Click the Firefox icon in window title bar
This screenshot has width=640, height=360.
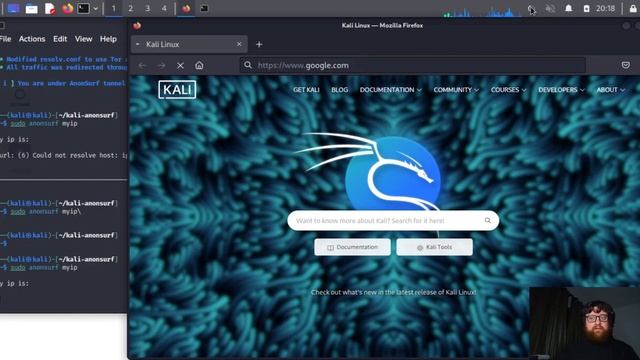click(137, 26)
